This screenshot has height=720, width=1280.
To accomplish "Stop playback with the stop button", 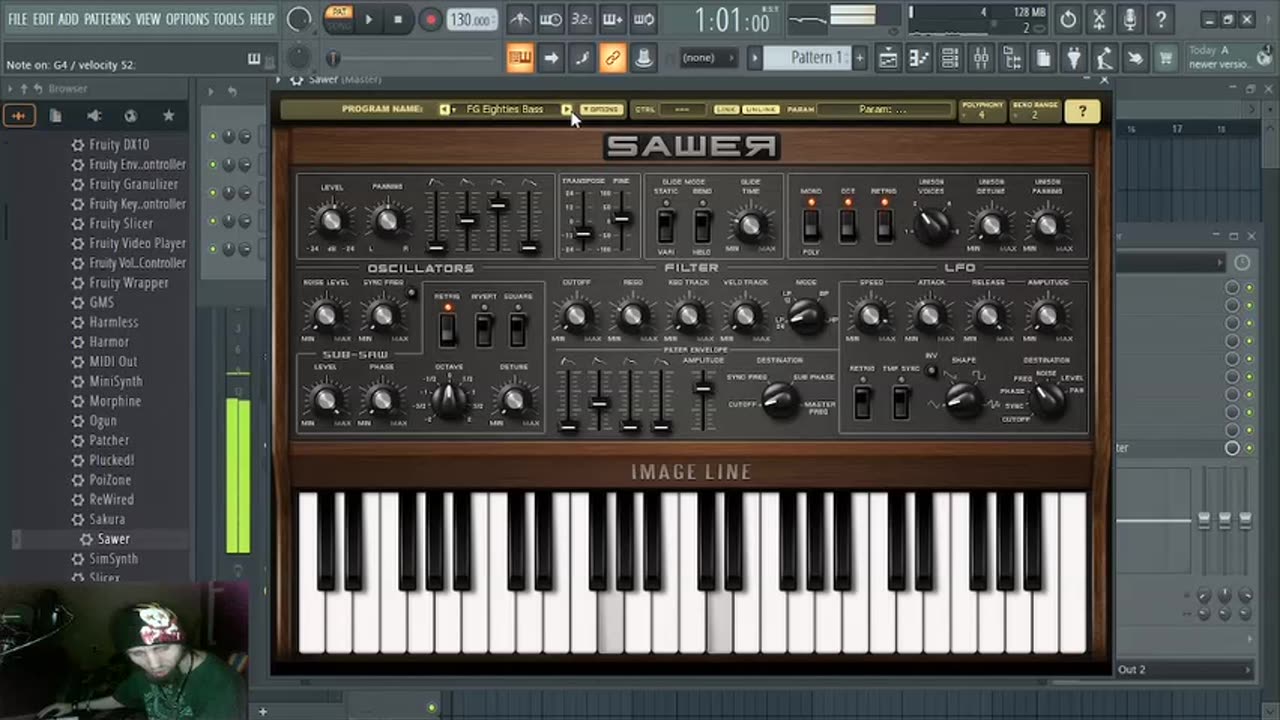I will (x=398, y=19).
